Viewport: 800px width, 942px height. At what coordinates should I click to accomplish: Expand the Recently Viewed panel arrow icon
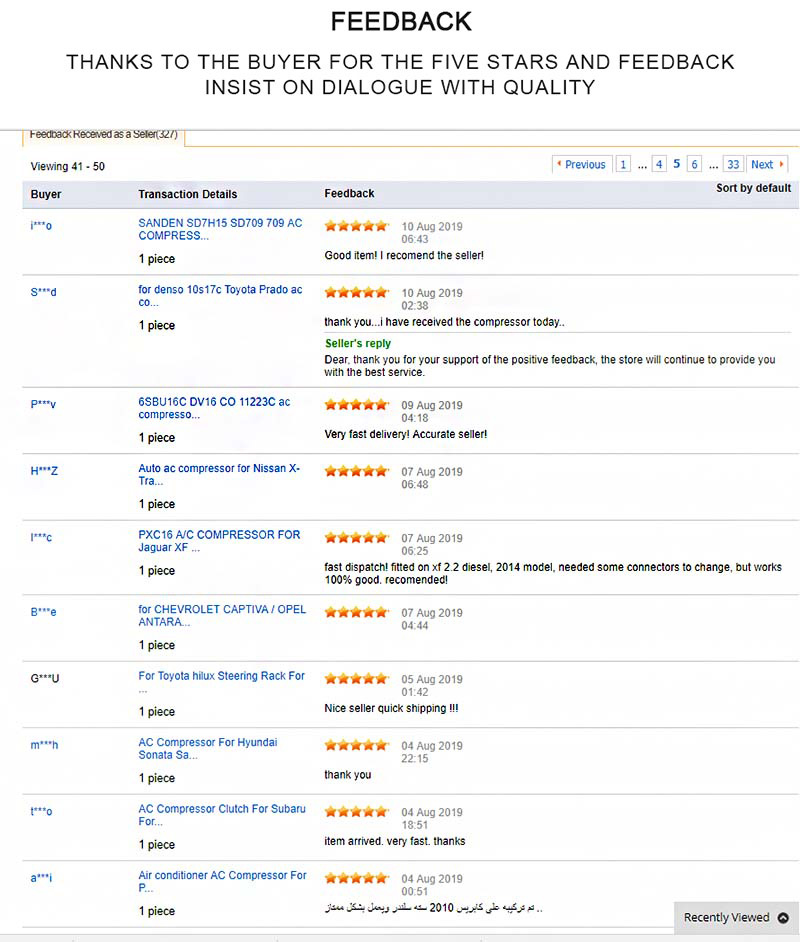click(x=783, y=917)
